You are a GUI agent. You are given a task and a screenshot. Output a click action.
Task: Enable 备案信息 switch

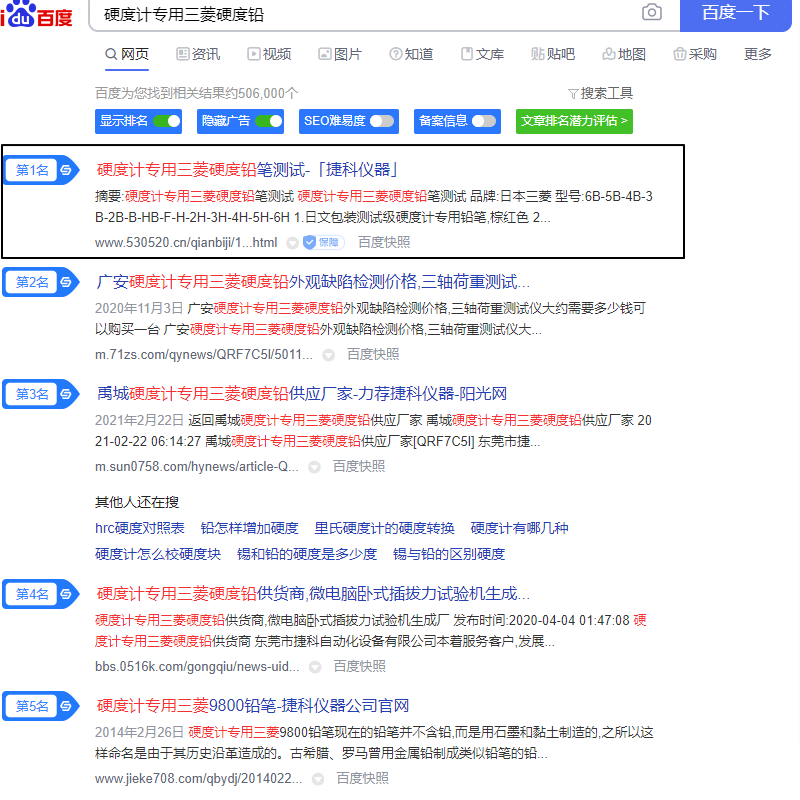[x=484, y=121]
